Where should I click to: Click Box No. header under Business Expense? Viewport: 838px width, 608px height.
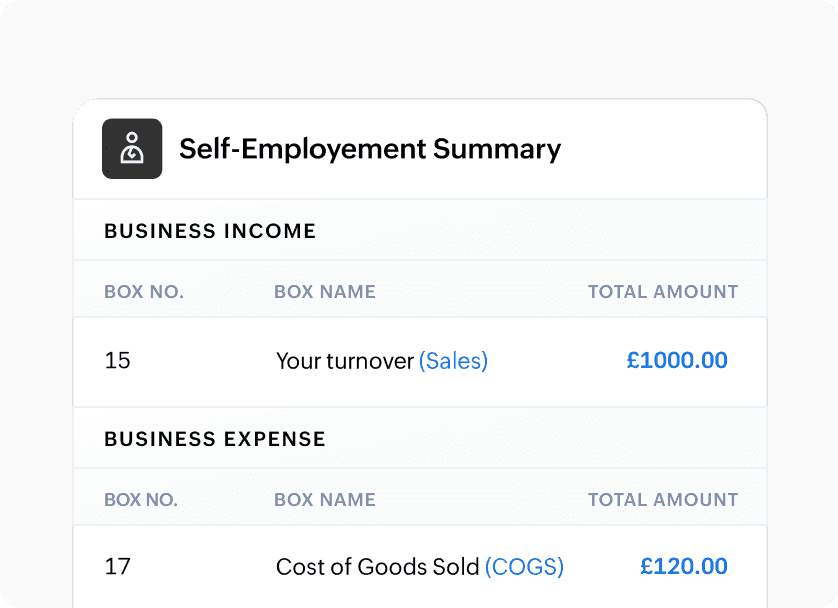tap(141, 500)
